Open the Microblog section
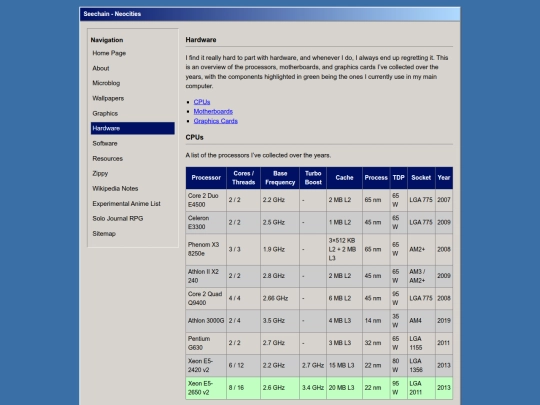Screen dimensions: 540x405 (x=133, y=83)
